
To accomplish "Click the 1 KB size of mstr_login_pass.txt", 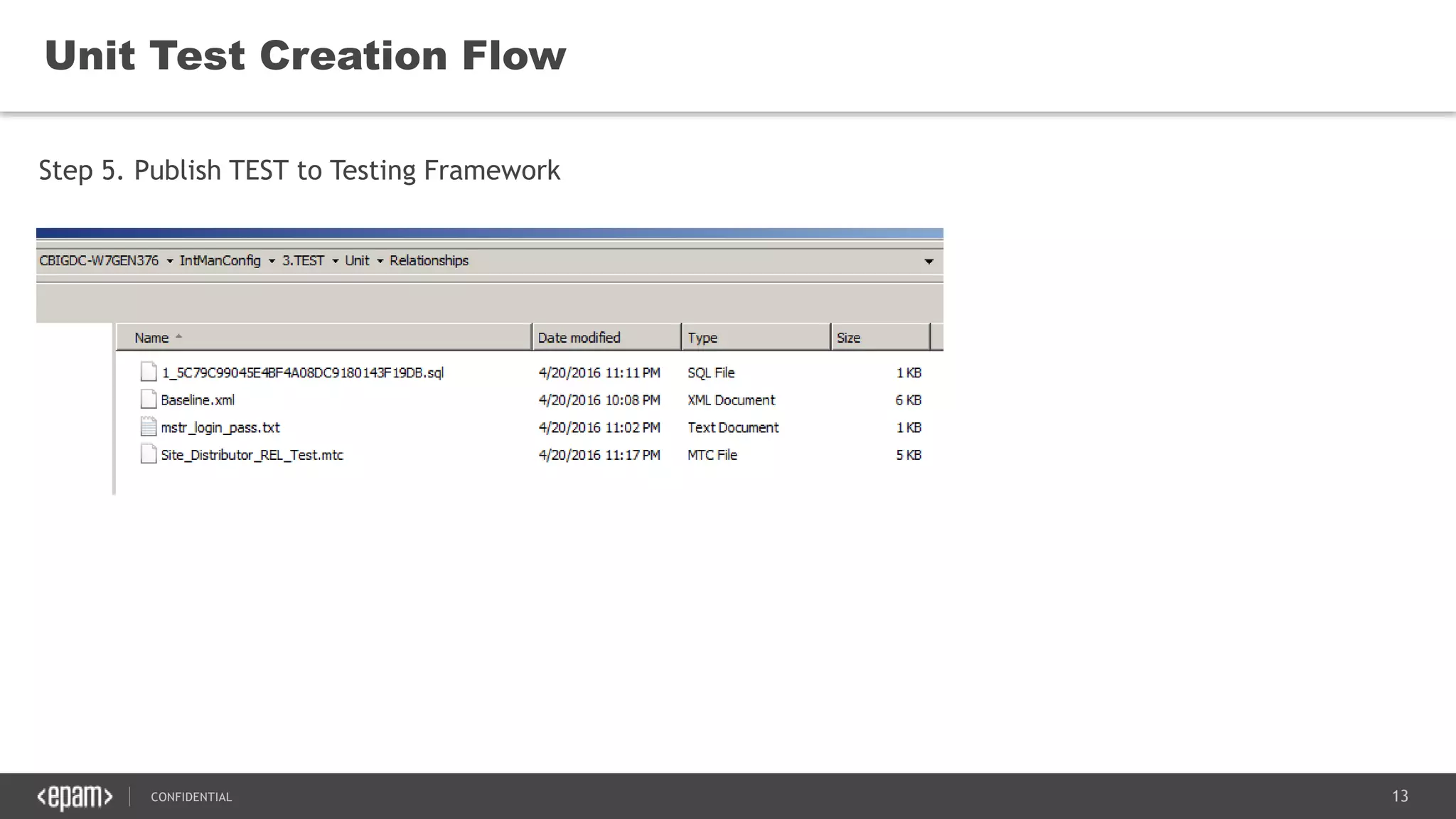I will point(909,428).
